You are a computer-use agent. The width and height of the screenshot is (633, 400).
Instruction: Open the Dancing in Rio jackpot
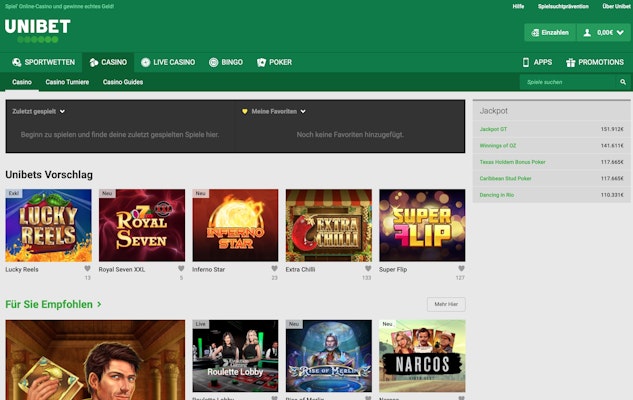pyautogui.click(x=497, y=195)
